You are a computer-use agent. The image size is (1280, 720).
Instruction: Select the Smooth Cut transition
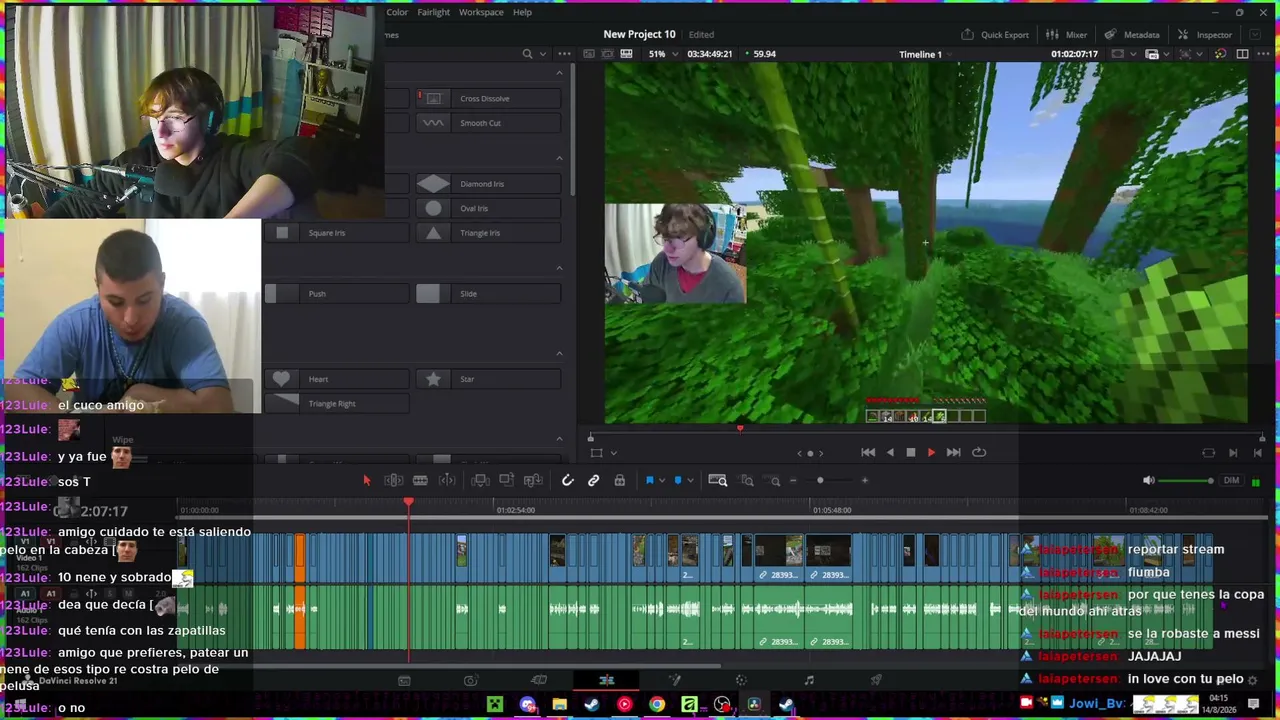(x=488, y=123)
